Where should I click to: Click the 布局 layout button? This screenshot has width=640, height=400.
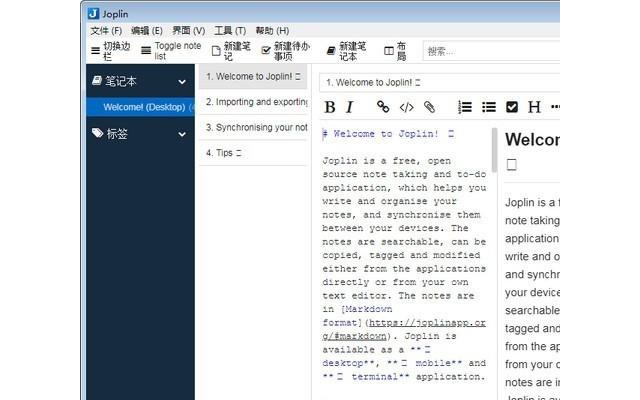(x=395, y=51)
